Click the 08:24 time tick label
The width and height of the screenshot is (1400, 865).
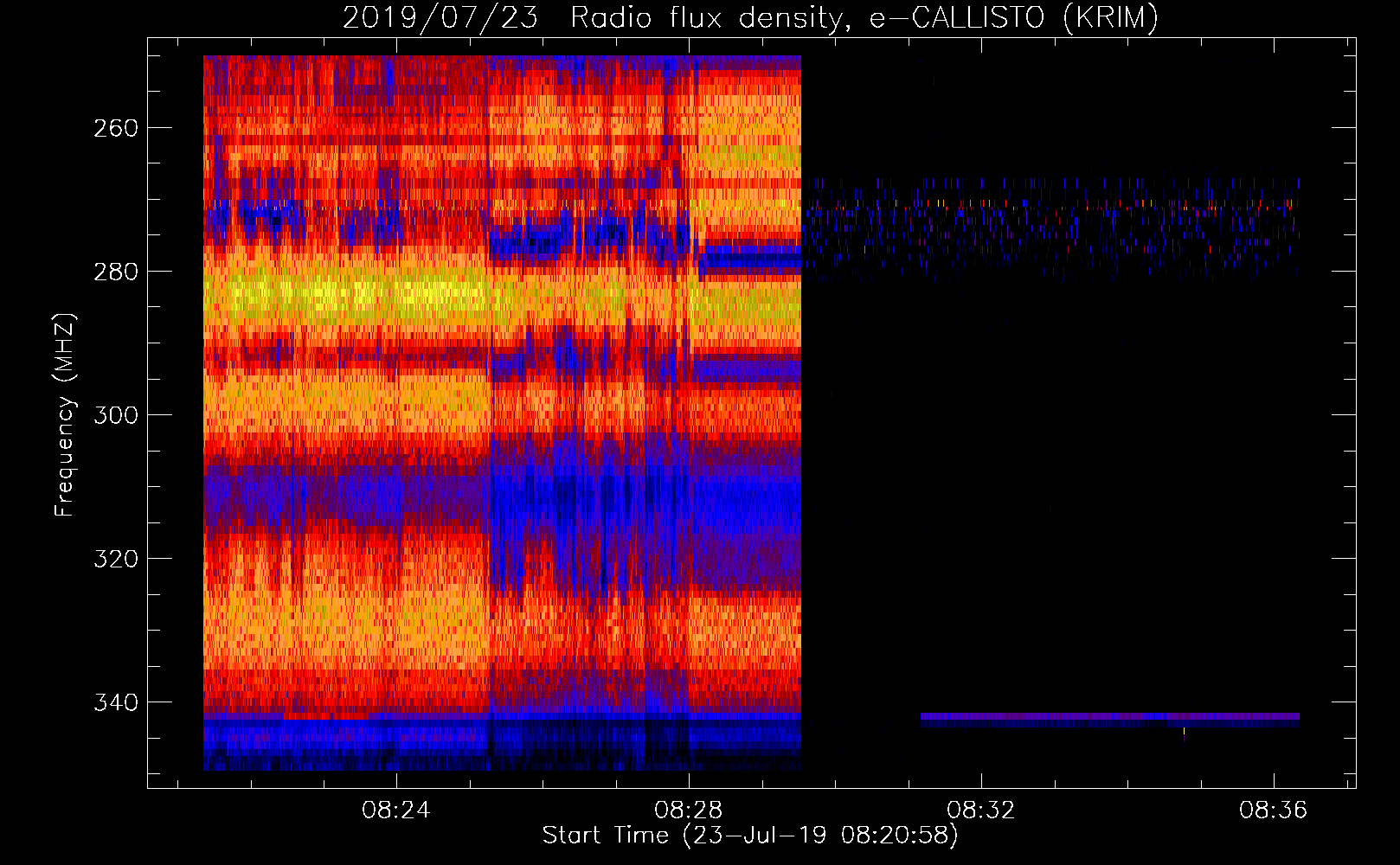point(396,811)
